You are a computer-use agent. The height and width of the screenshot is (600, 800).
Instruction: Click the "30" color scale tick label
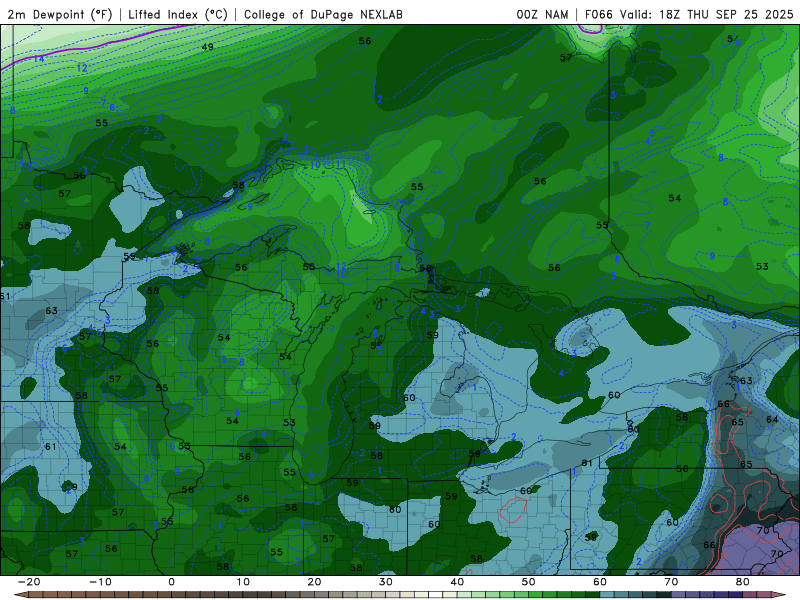pos(386,582)
